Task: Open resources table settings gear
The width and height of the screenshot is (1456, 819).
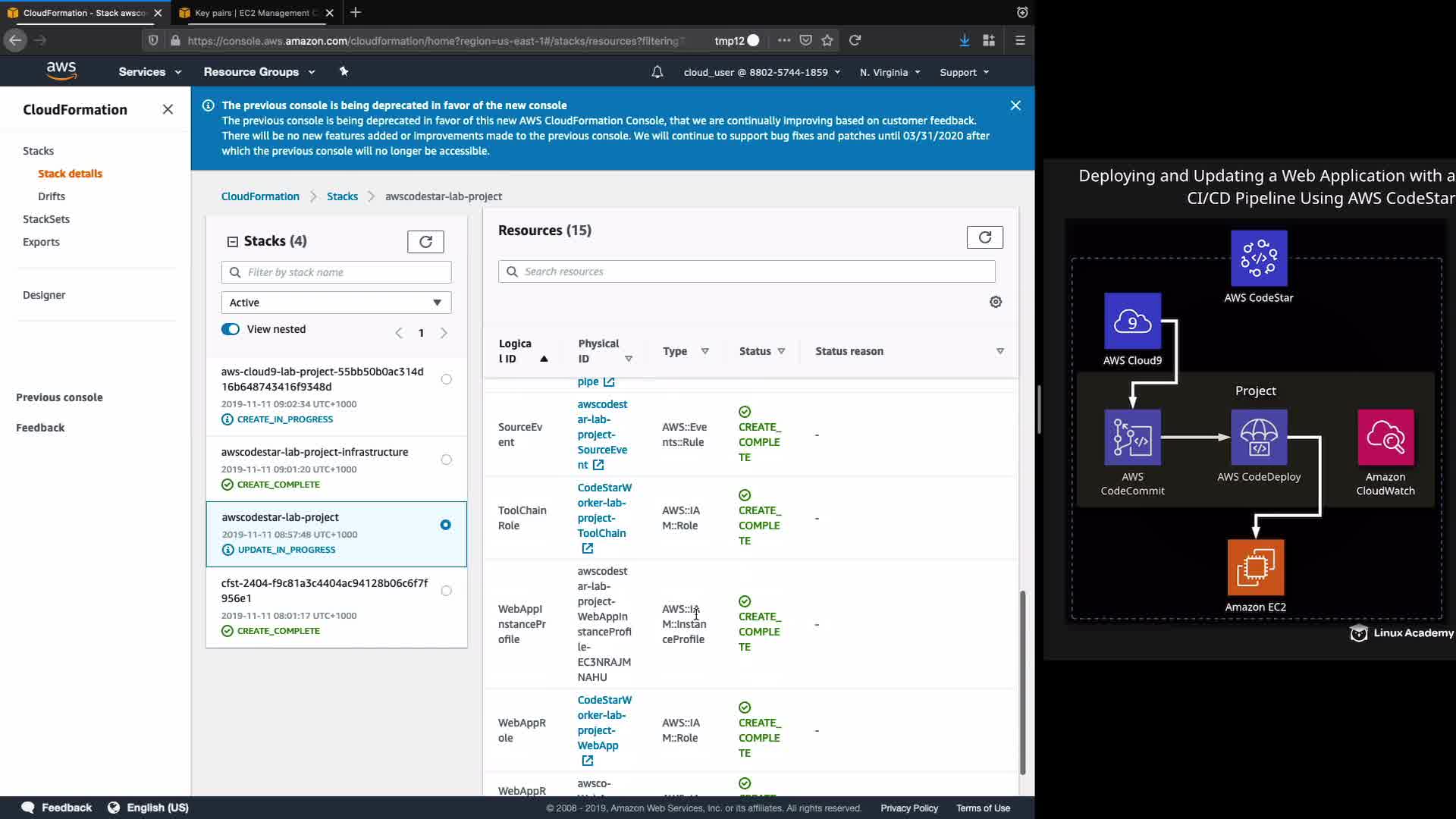Action: click(996, 302)
